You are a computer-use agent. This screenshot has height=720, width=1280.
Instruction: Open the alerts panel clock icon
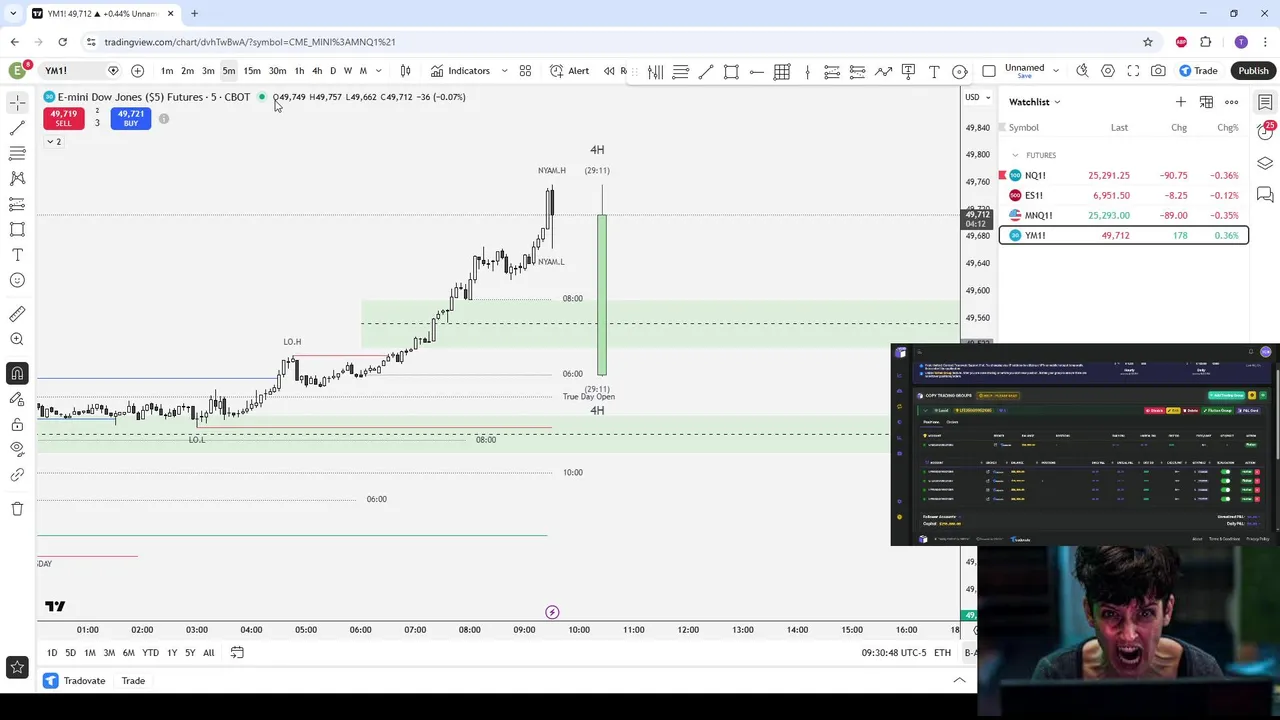1265,133
